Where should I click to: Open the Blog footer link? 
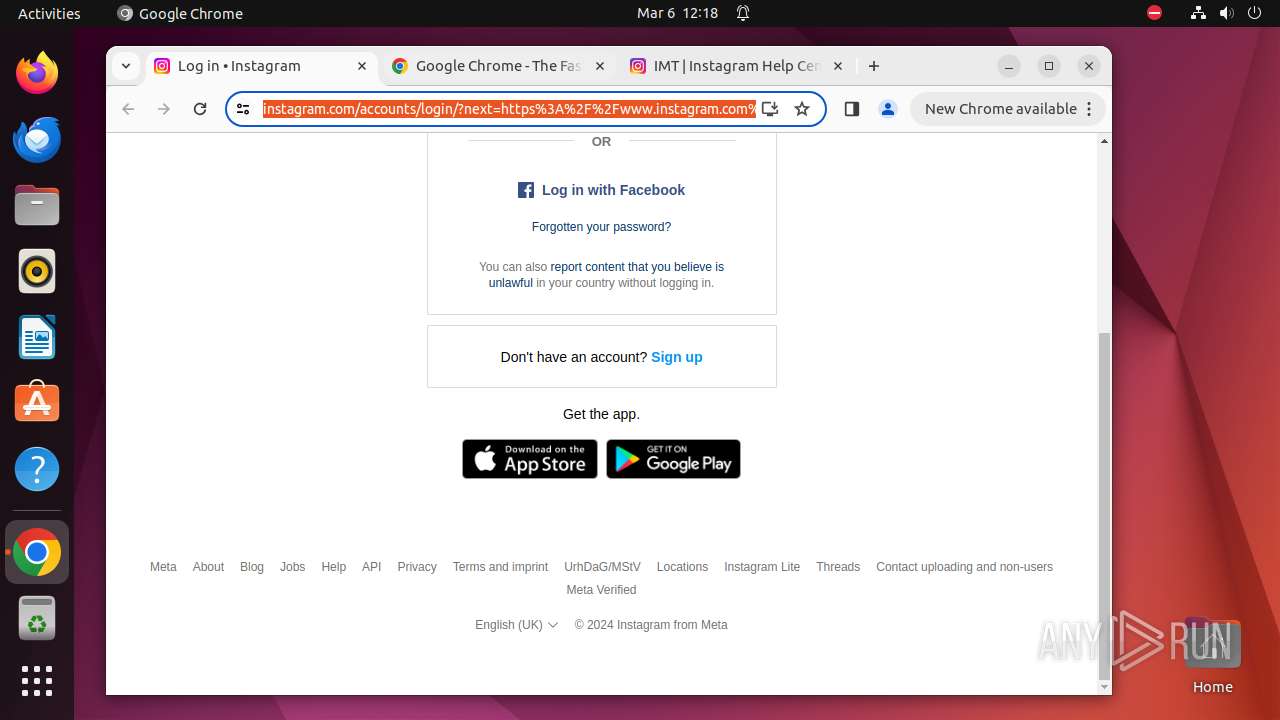tap(252, 567)
